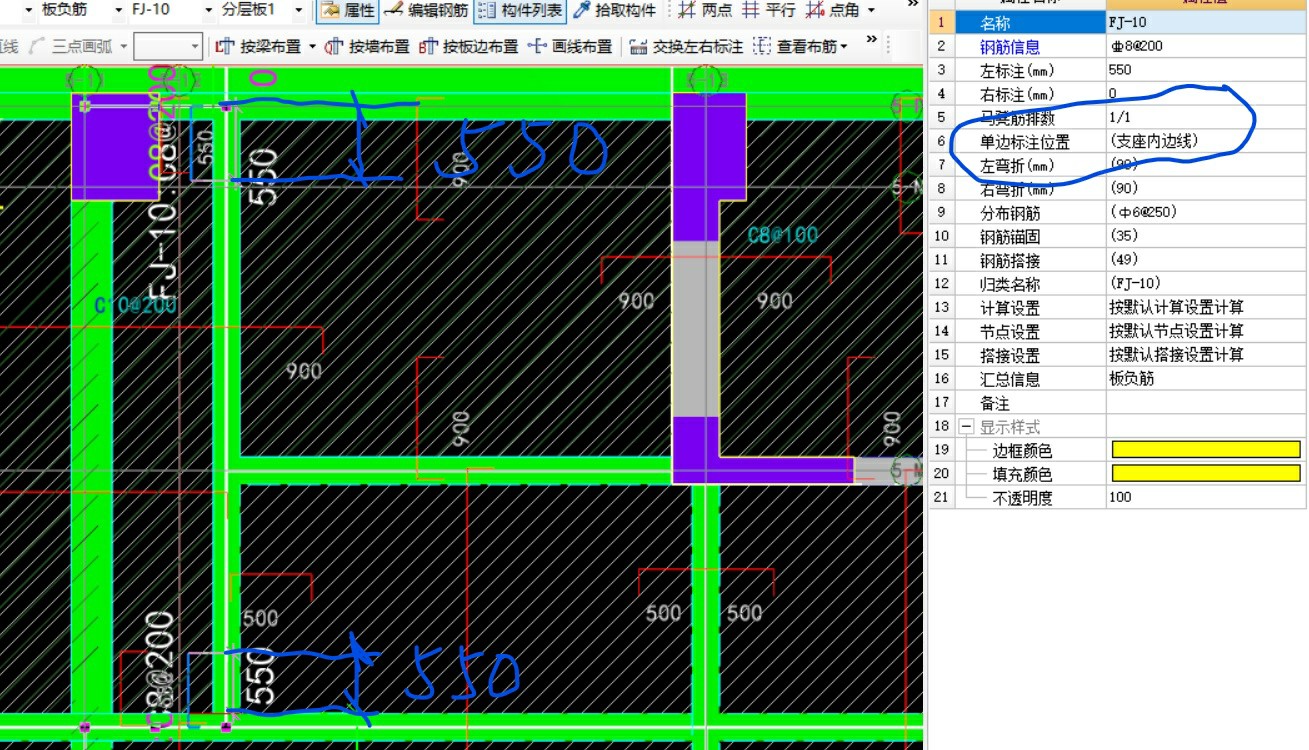Open the 点角 dropdown arrow
The image size is (1309, 750).
click(x=871, y=10)
